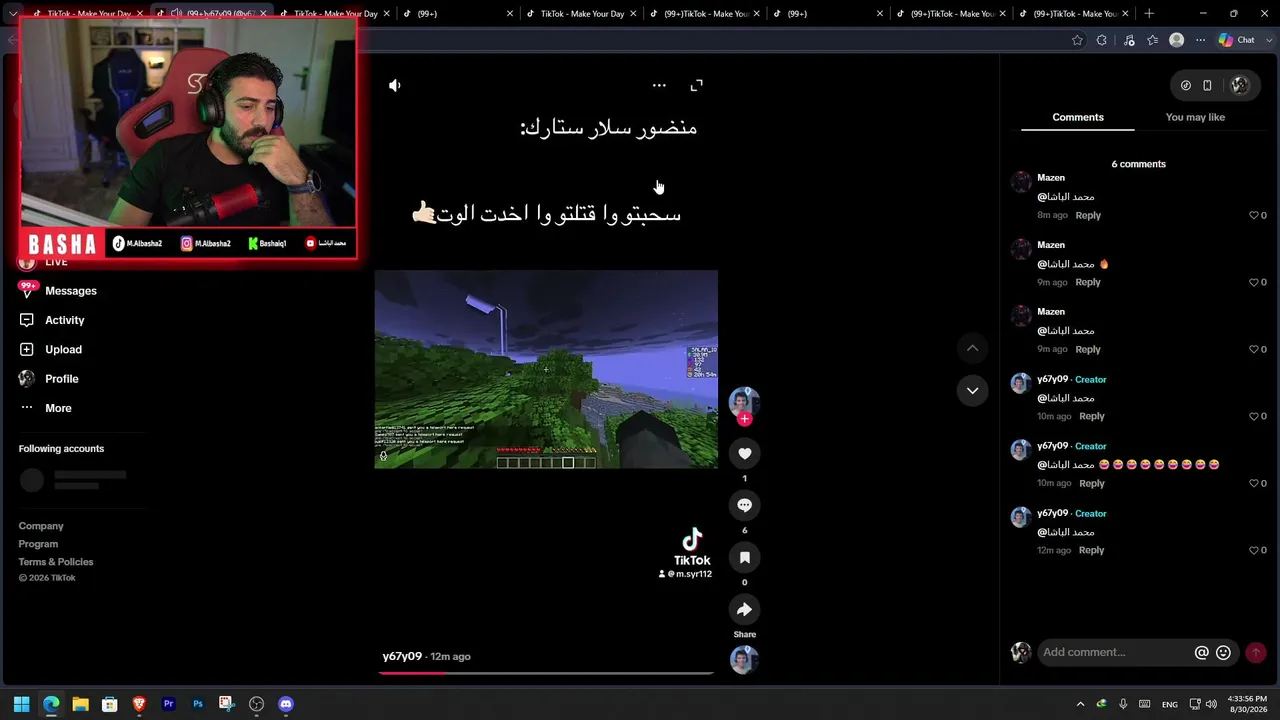Open the Terms & Policies footer link
This screenshot has width=1280, height=720.
56,562
